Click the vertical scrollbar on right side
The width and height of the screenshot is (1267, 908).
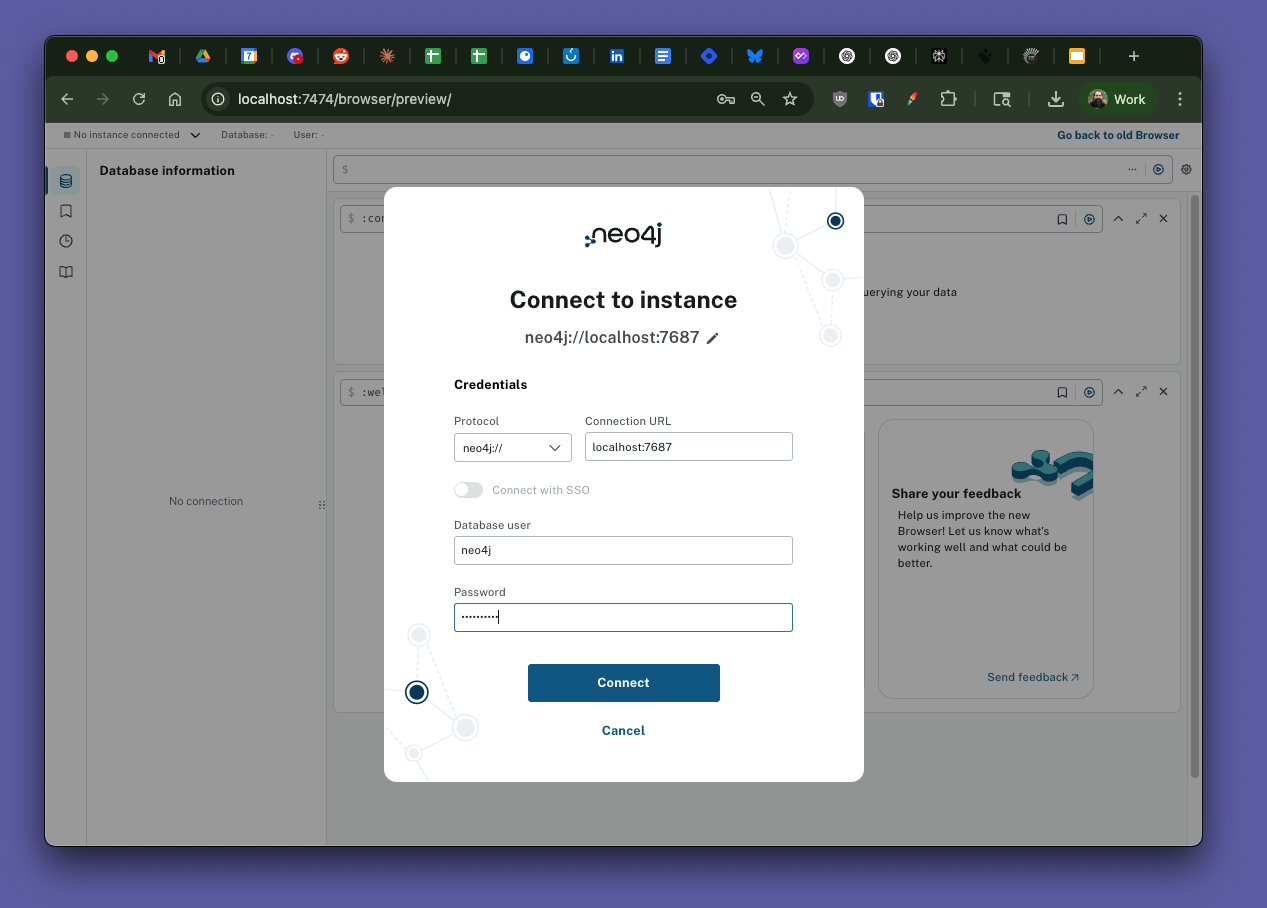[1194, 480]
